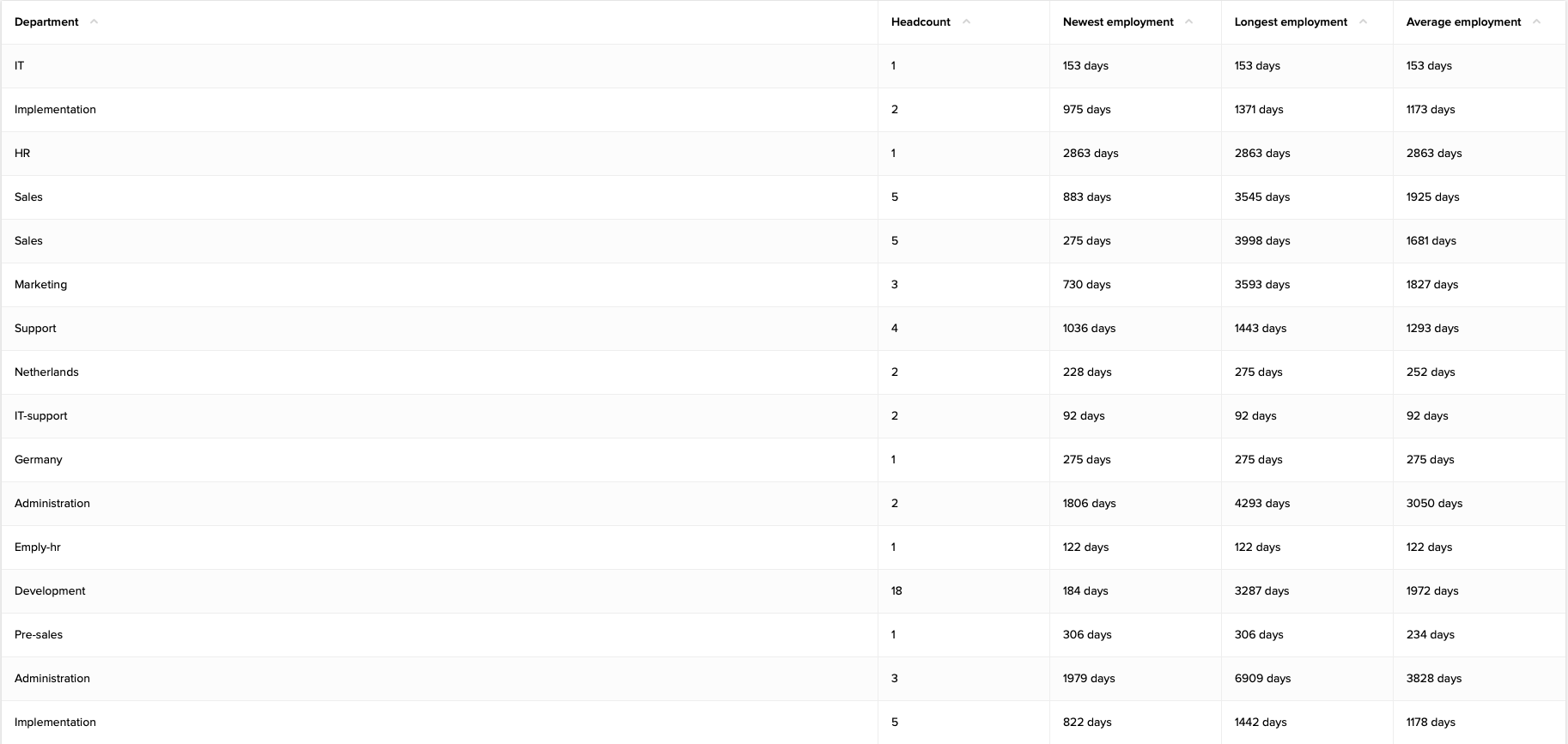Sort by Newest employment arrow icon

[x=1188, y=22]
